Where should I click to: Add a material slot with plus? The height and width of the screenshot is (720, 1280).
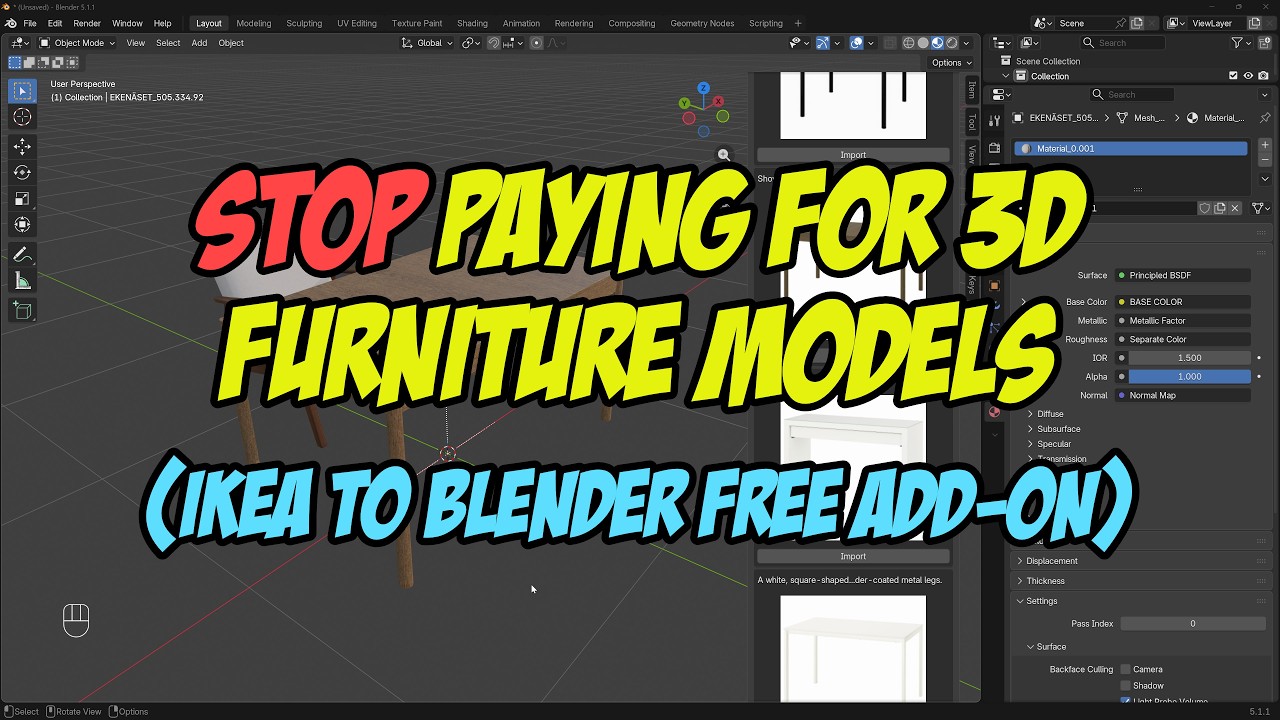[1265, 145]
